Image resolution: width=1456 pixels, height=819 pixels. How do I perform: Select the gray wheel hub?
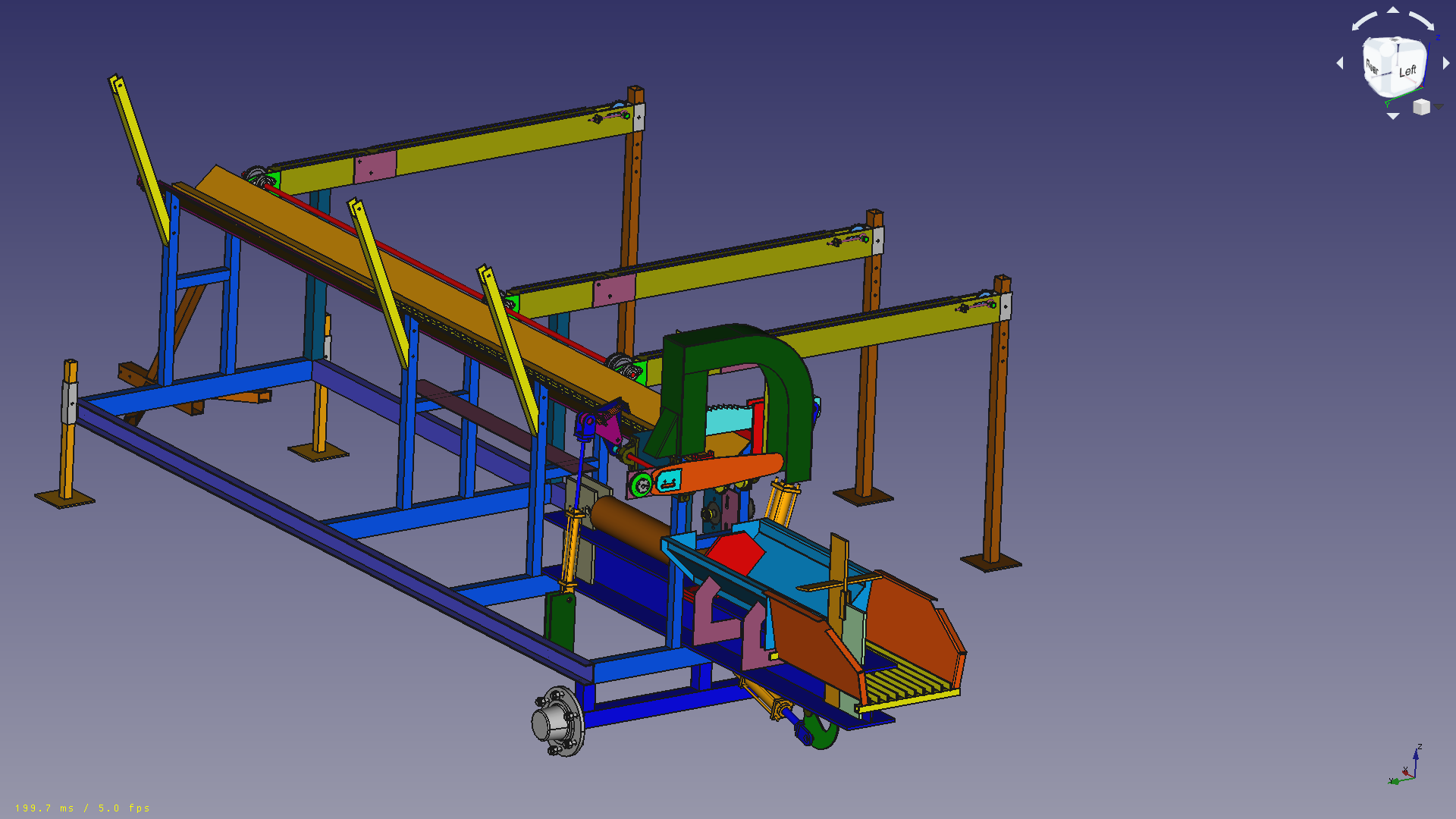(557, 720)
